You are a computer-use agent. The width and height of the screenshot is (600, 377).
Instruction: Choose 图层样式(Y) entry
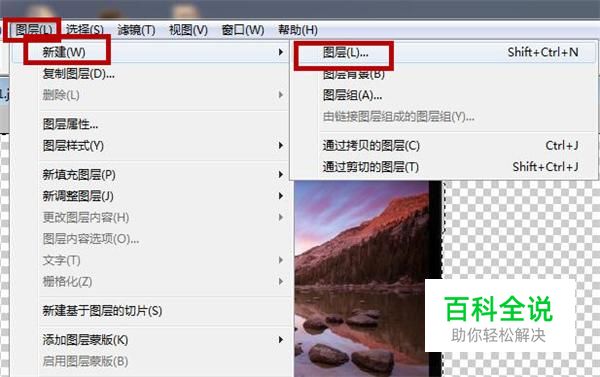tap(73, 145)
